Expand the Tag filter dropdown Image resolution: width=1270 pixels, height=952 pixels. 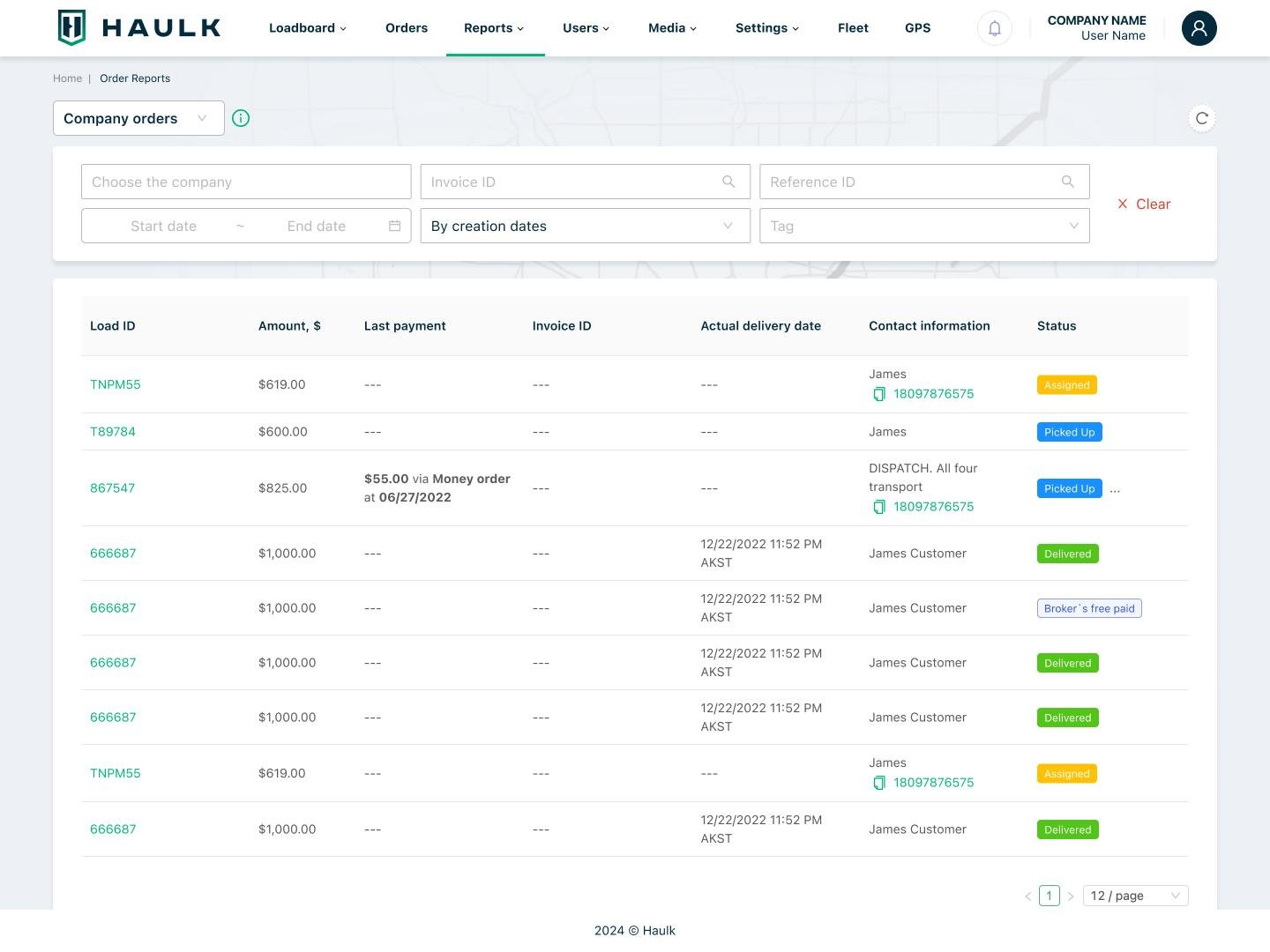[923, 226]
